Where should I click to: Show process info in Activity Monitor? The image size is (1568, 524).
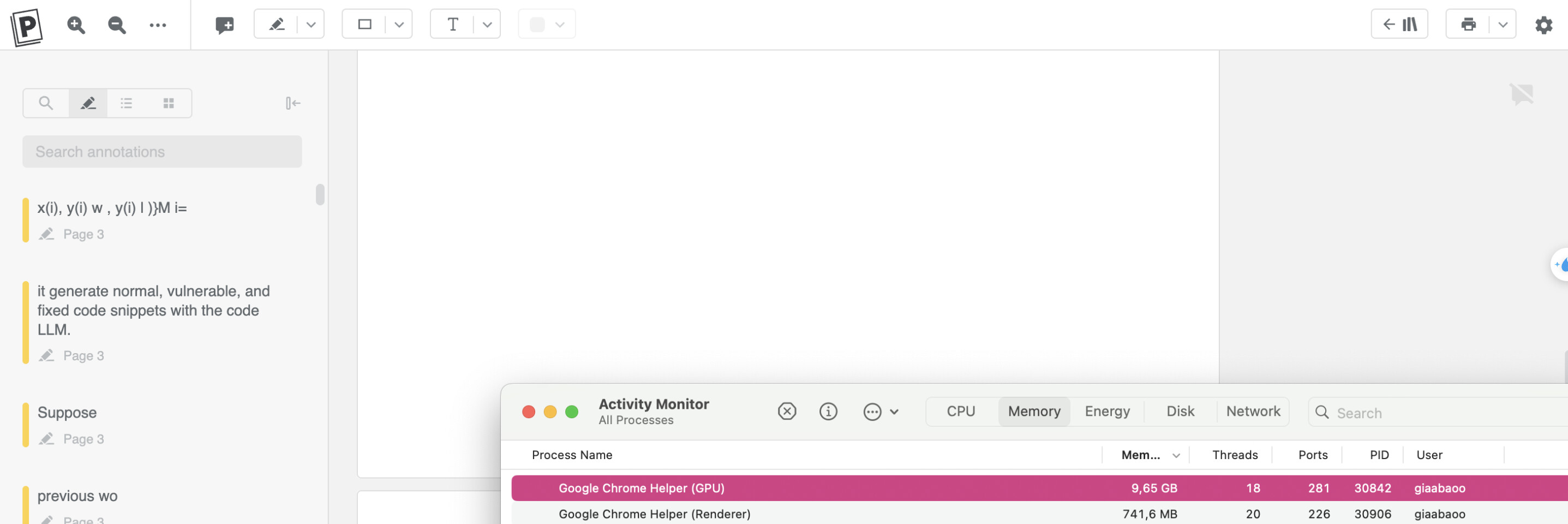point(828,411)
